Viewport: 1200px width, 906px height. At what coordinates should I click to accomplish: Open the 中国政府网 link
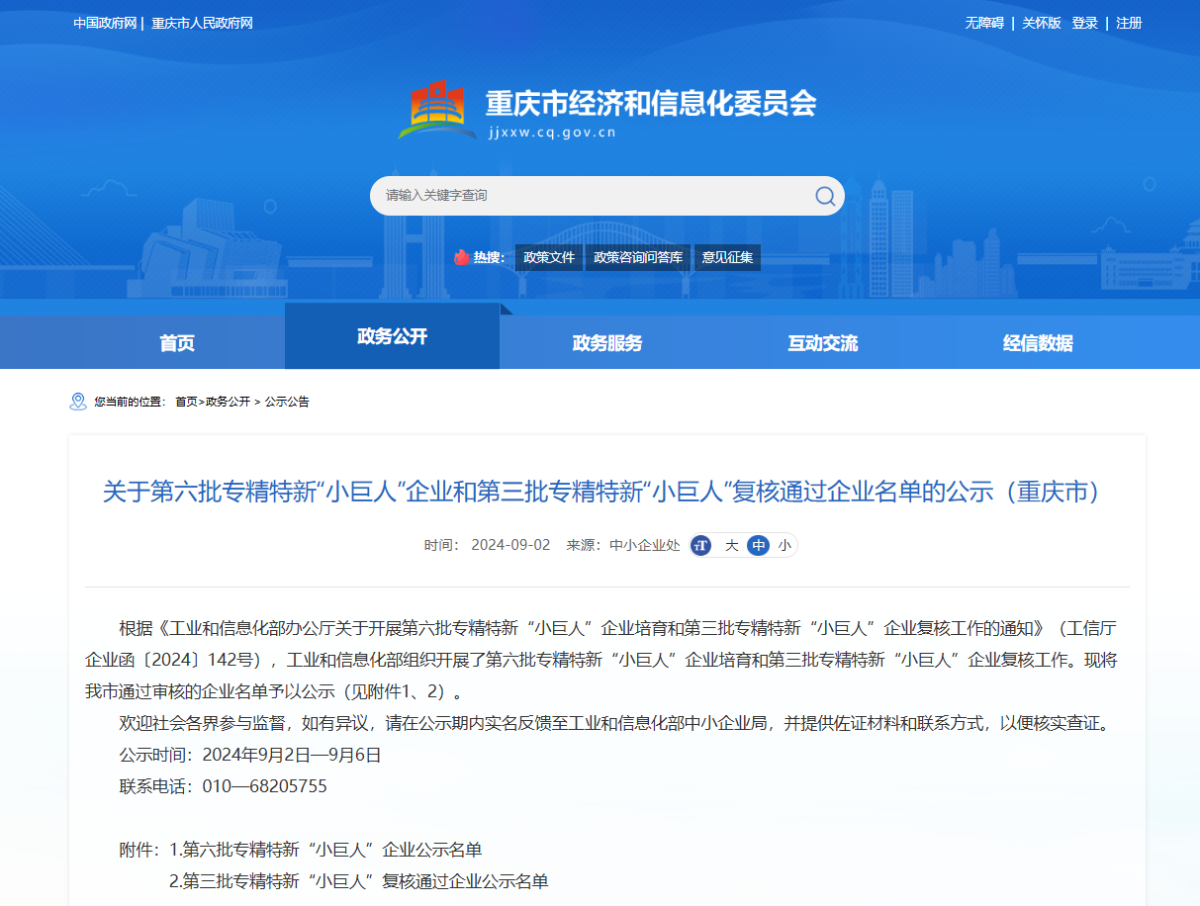coord(105,23)
